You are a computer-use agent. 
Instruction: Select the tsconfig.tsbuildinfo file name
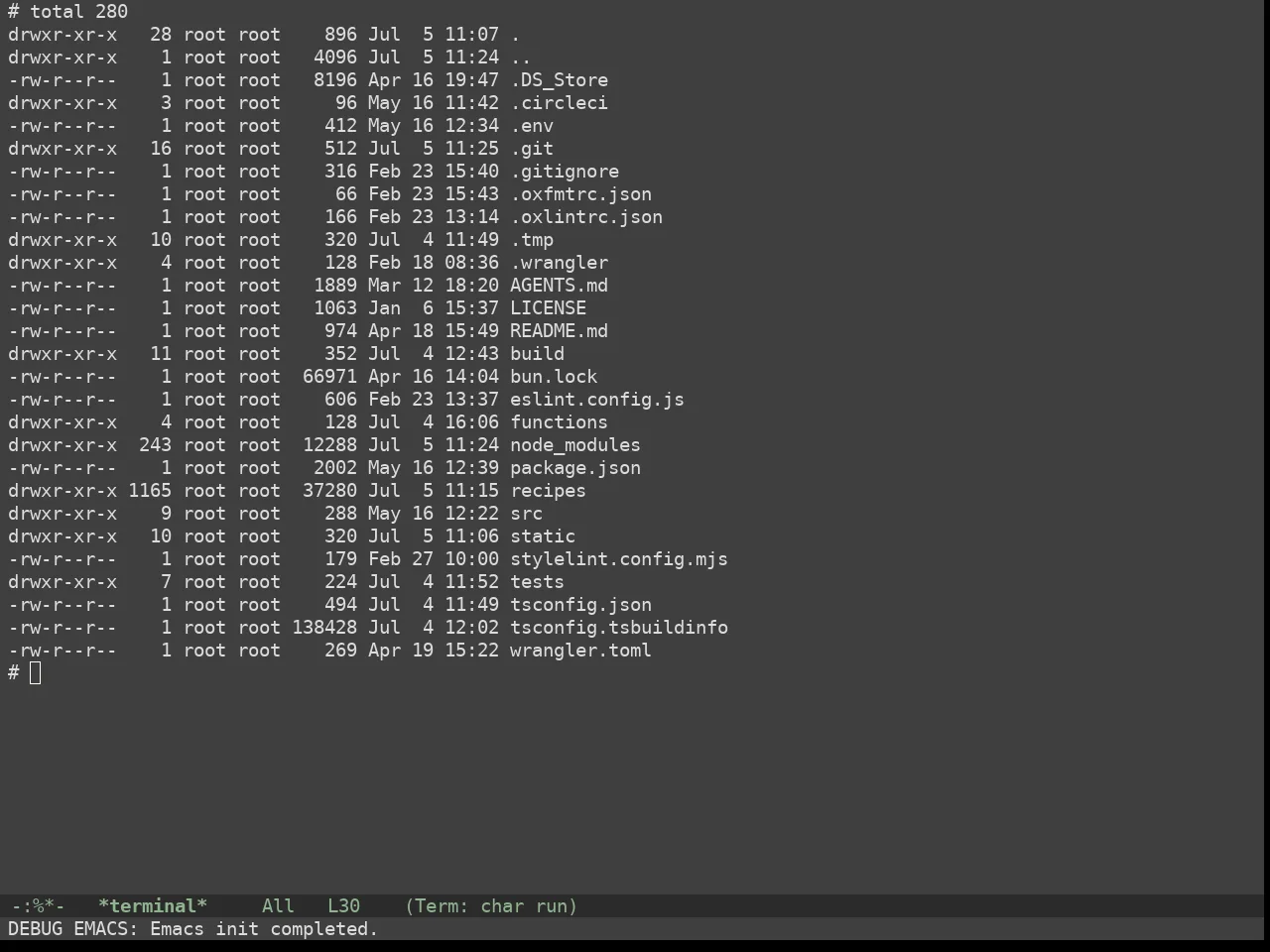coord(619,628)
